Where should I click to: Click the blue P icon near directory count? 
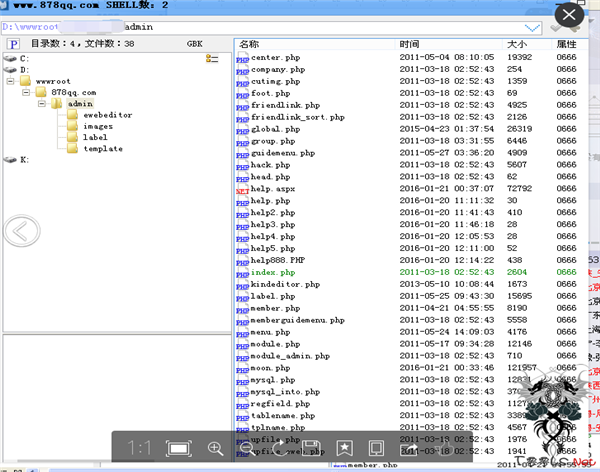pyautogui.click(x=13, y=44)
